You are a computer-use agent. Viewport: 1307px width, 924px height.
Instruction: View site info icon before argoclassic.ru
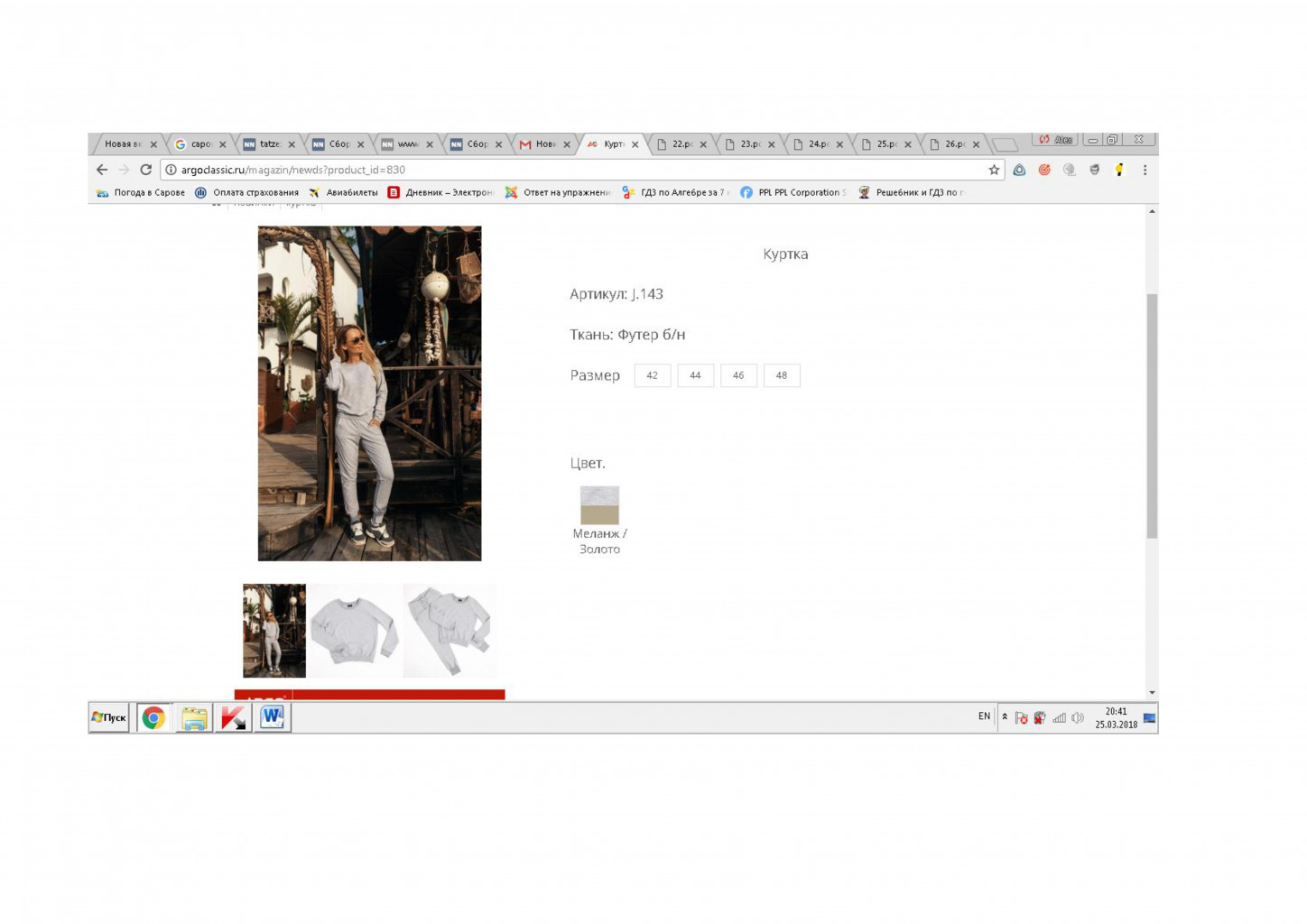[x=171, y=170]
